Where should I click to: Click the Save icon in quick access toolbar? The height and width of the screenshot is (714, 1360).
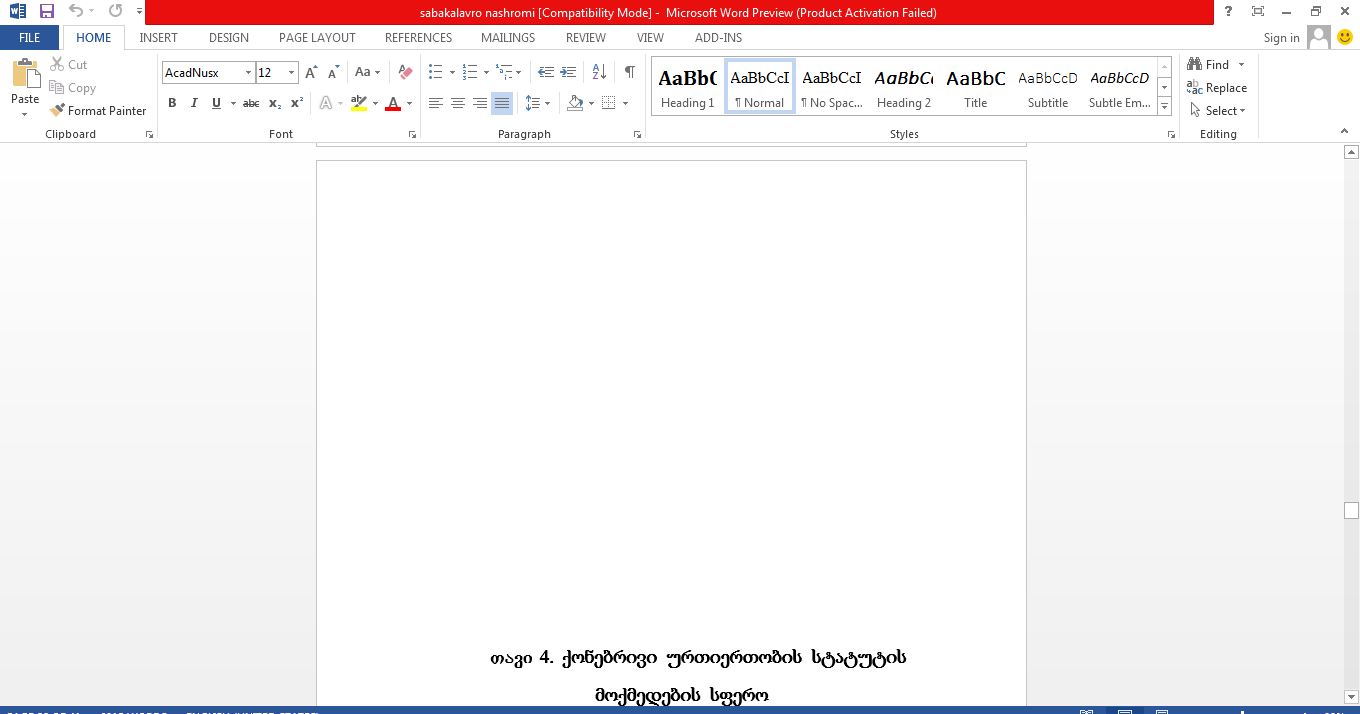pyautogui.click(x=47, y=12)
